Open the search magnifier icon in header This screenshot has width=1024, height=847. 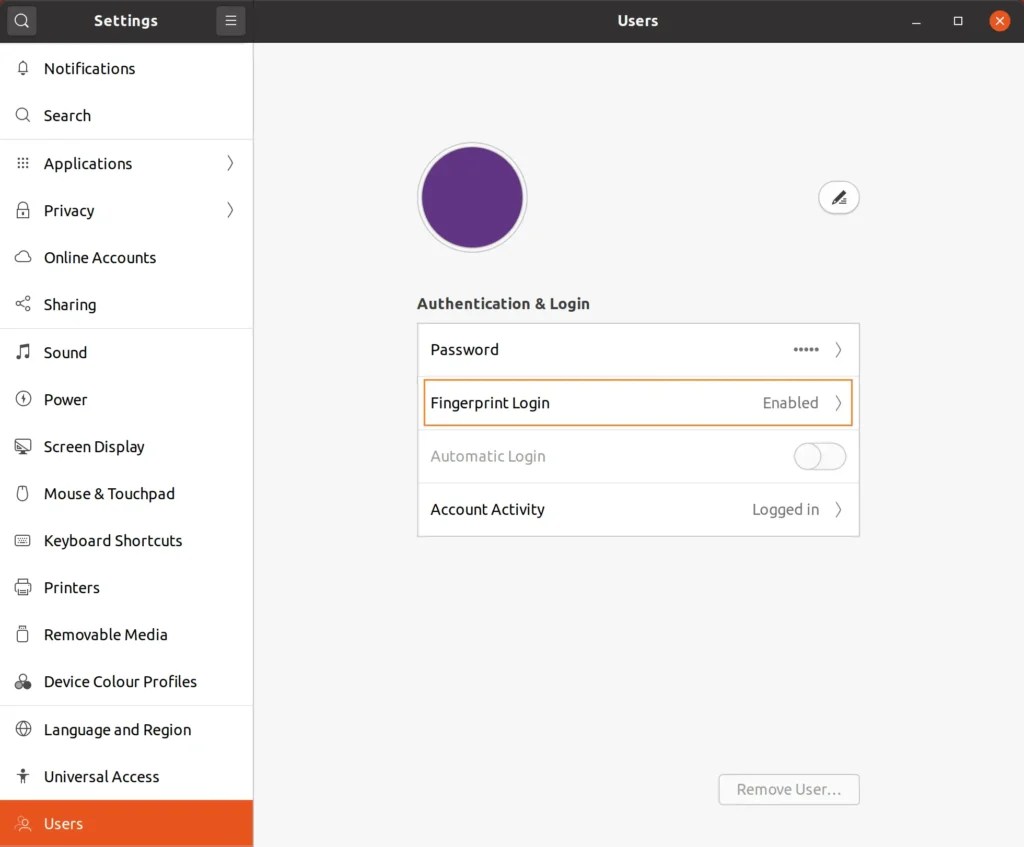[x=21, y=20]
